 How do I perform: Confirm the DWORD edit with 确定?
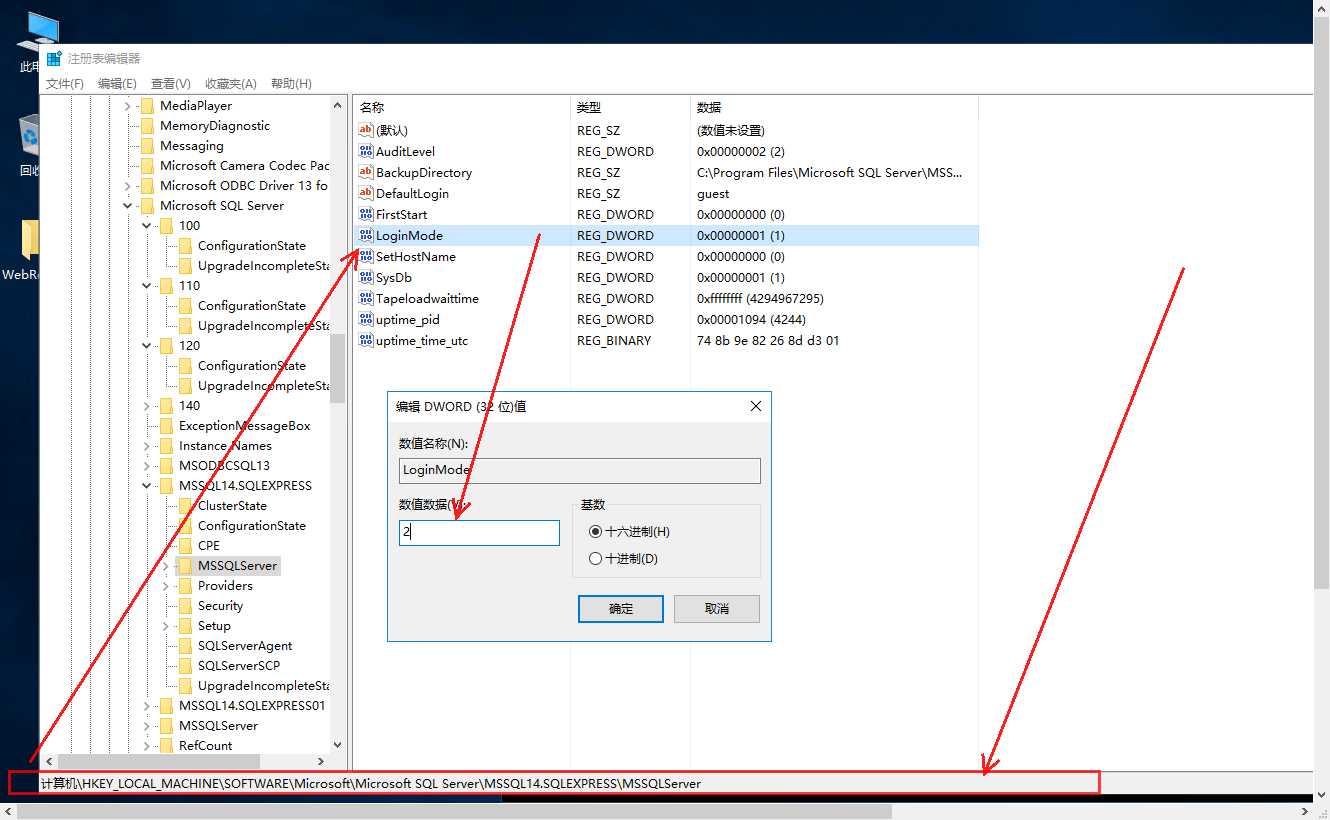click(621, 608)
